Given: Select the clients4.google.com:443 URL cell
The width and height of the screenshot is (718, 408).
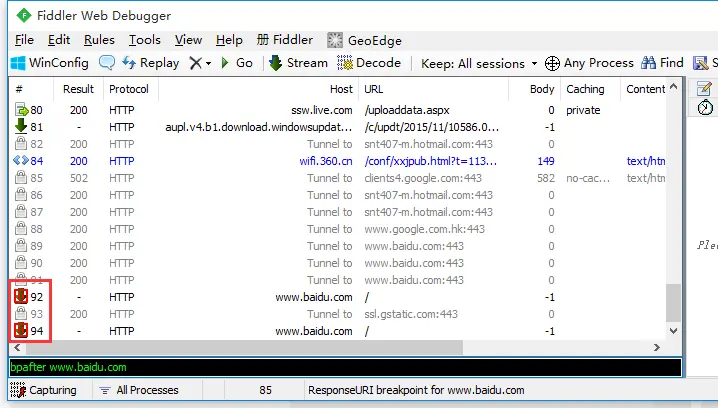Looking at the screenshot, I should tap(423, 178).
